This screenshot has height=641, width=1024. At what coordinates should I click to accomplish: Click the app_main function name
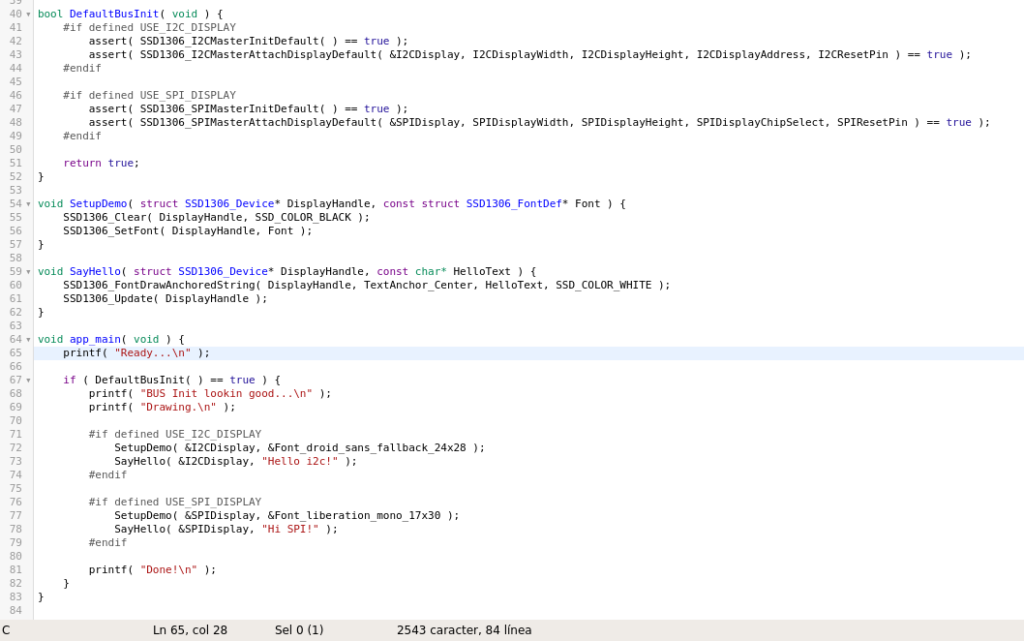click(95, 339)
